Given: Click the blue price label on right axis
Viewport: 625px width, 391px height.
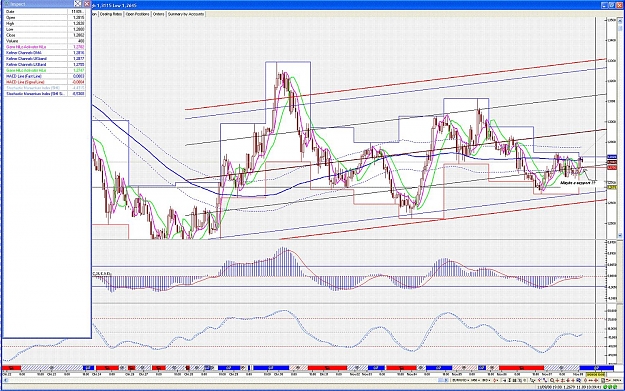Looking at the screenshot, I should pyautogui.click(x=611, y=157).
